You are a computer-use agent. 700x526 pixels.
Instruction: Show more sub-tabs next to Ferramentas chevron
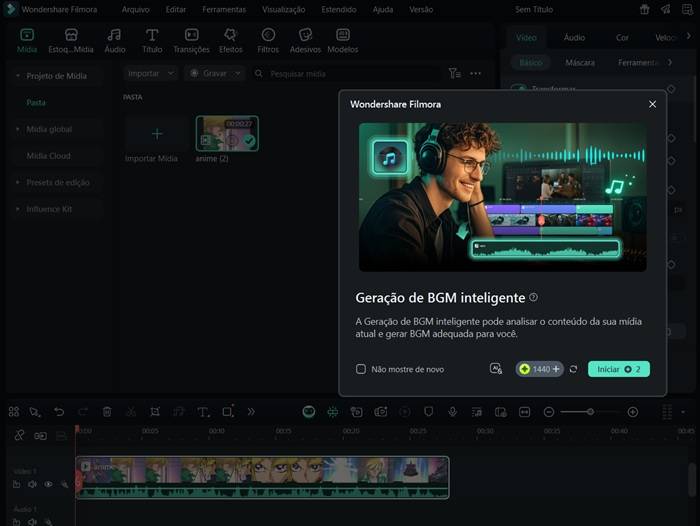670,63
